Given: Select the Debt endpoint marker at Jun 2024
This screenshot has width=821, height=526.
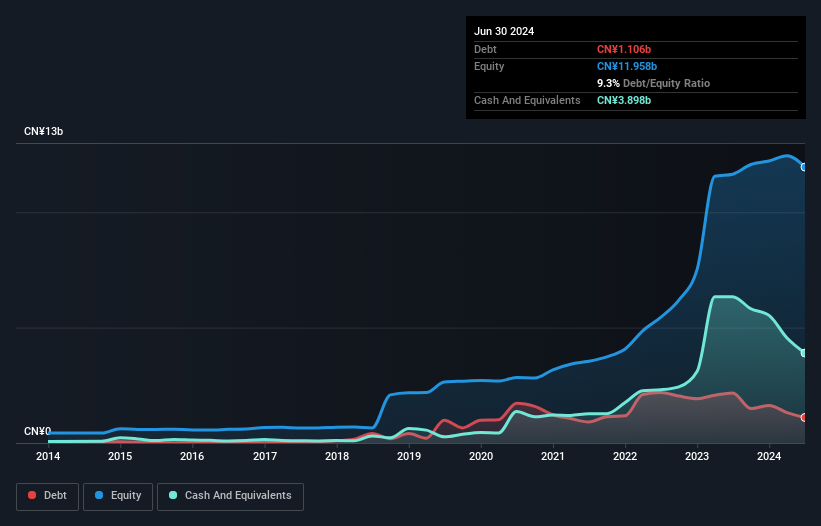Looking at the screenshot, I should point(804,418).
